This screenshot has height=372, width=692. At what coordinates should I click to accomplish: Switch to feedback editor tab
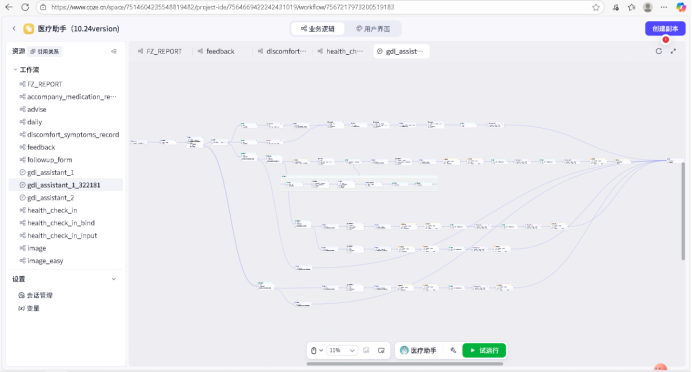point(216,51)
